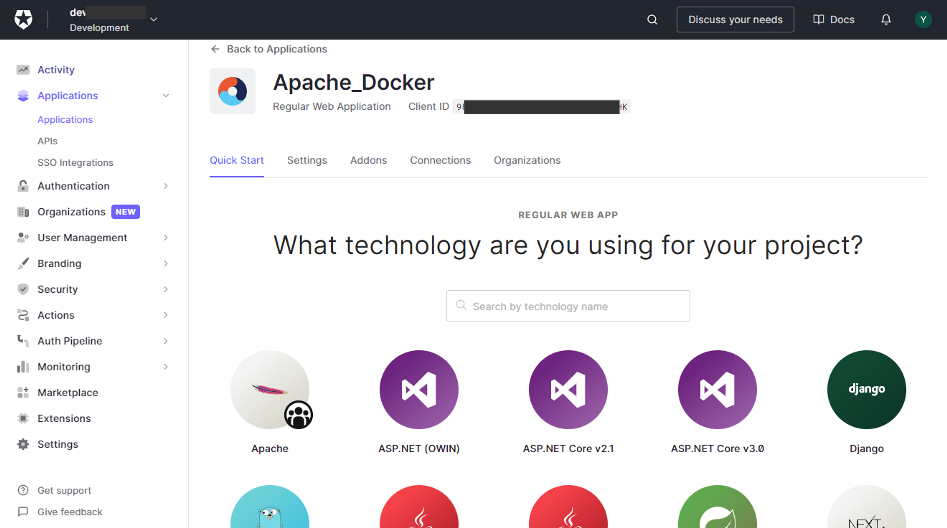Open SSO Integrations in sidebar
This screenshot has height=528, width=947.
click(x=75, y=163)
